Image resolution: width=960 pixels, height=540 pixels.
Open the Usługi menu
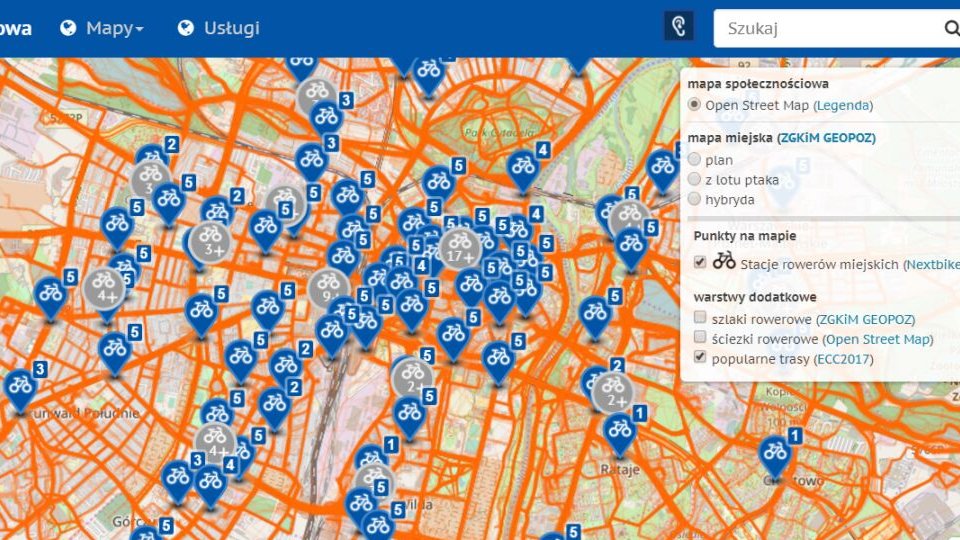click(231, 28)
